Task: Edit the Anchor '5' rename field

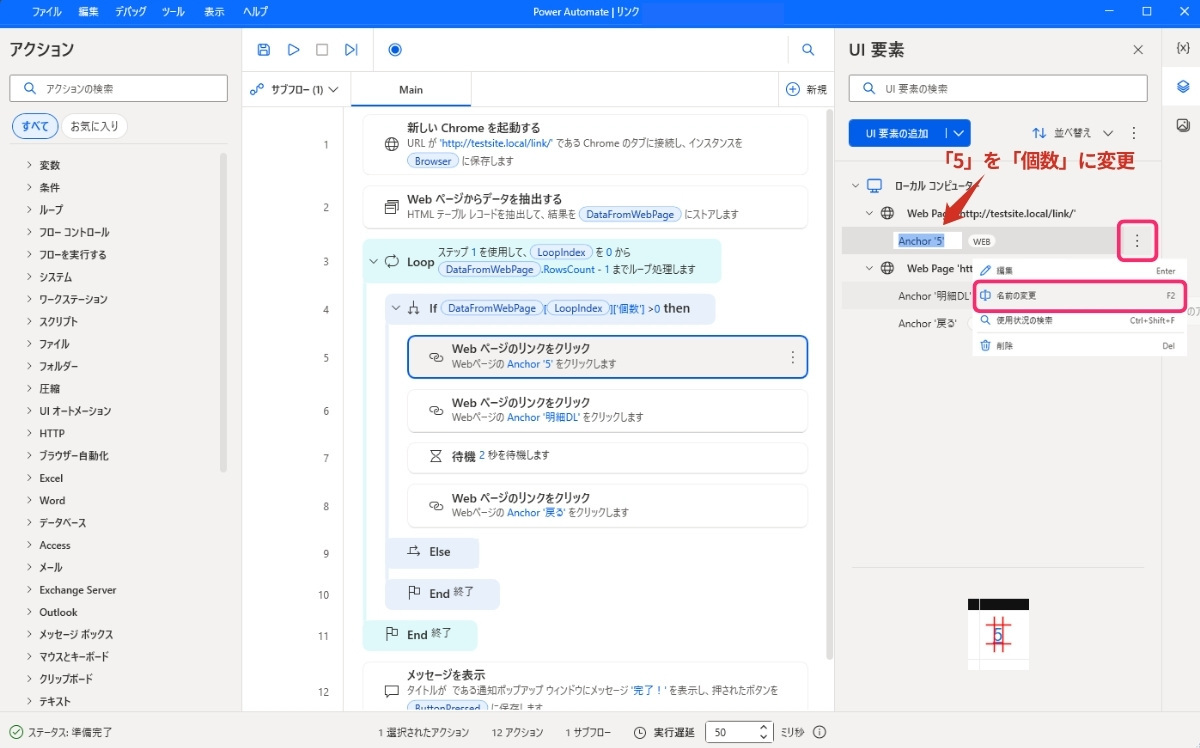Action: pyautogui.click(x=928, y=241)
